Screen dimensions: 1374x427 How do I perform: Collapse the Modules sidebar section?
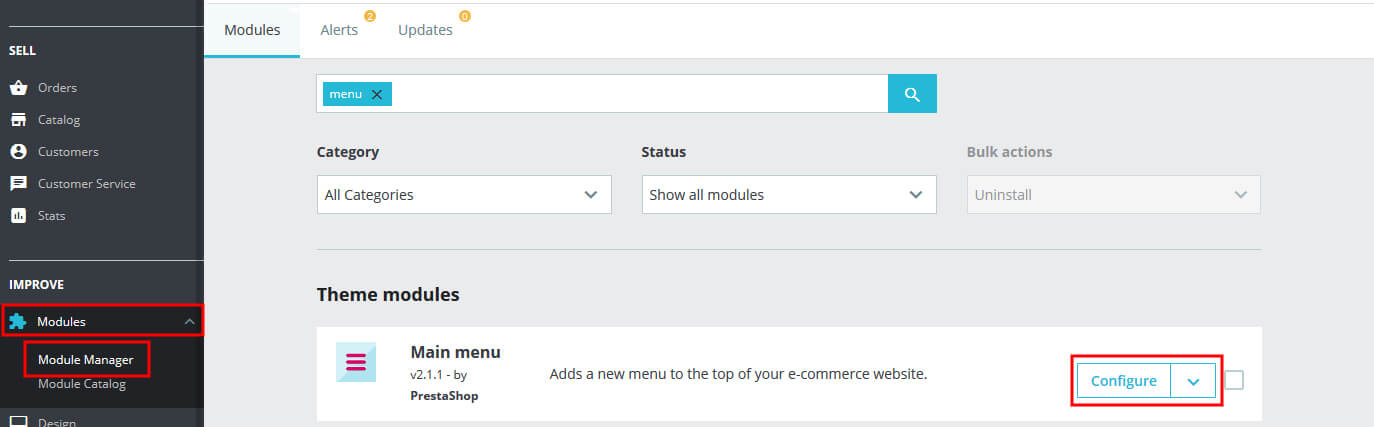[x=189, y=322]
